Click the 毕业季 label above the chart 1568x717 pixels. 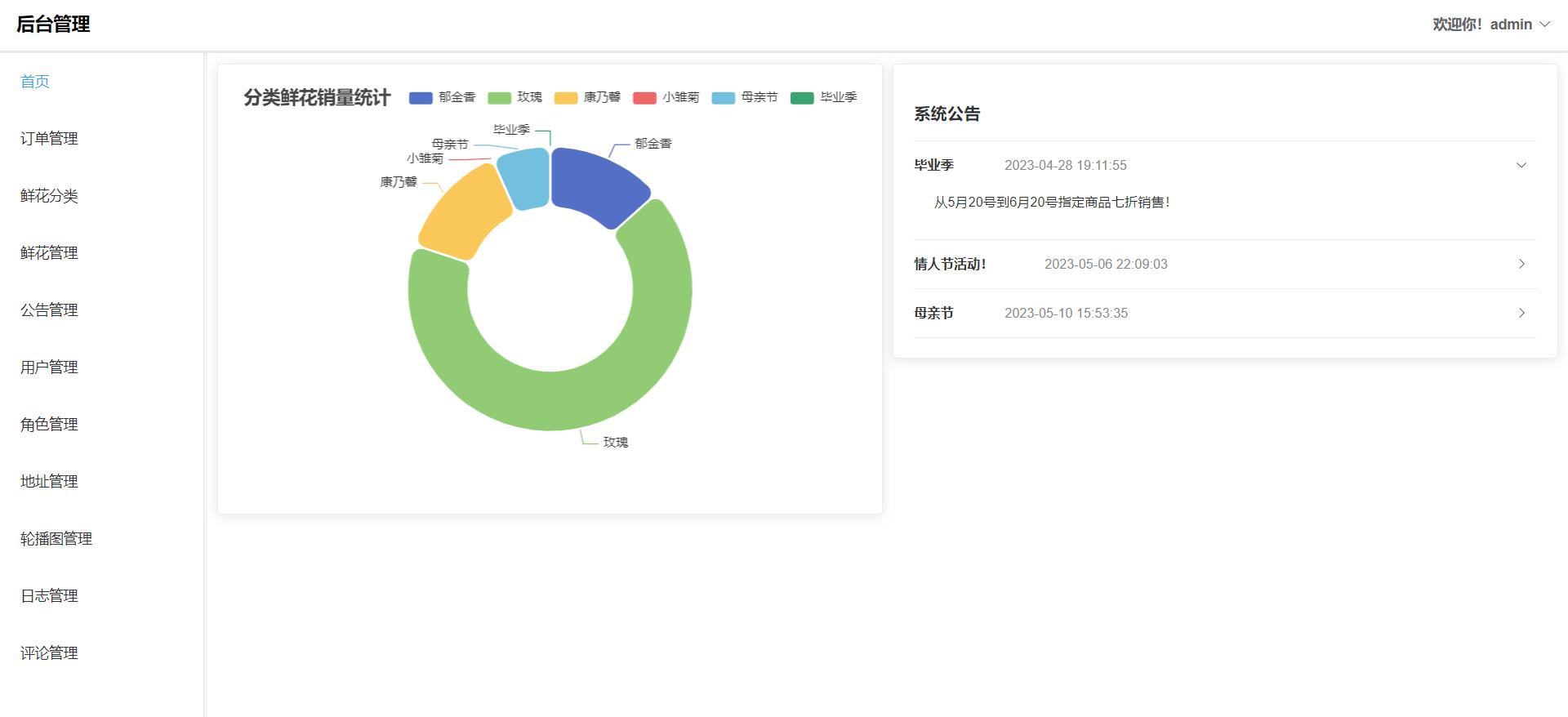511,129
